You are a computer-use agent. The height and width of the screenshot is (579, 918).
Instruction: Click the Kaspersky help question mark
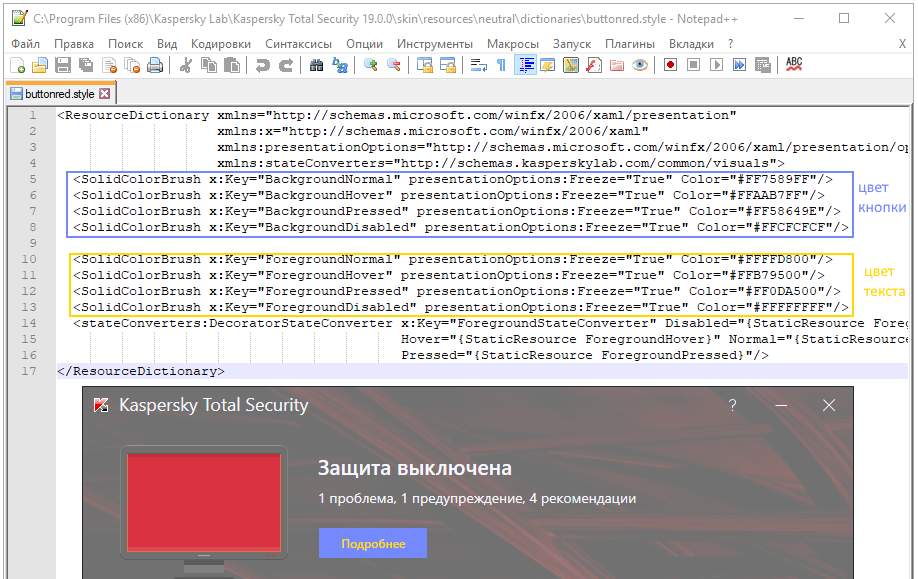732,405
